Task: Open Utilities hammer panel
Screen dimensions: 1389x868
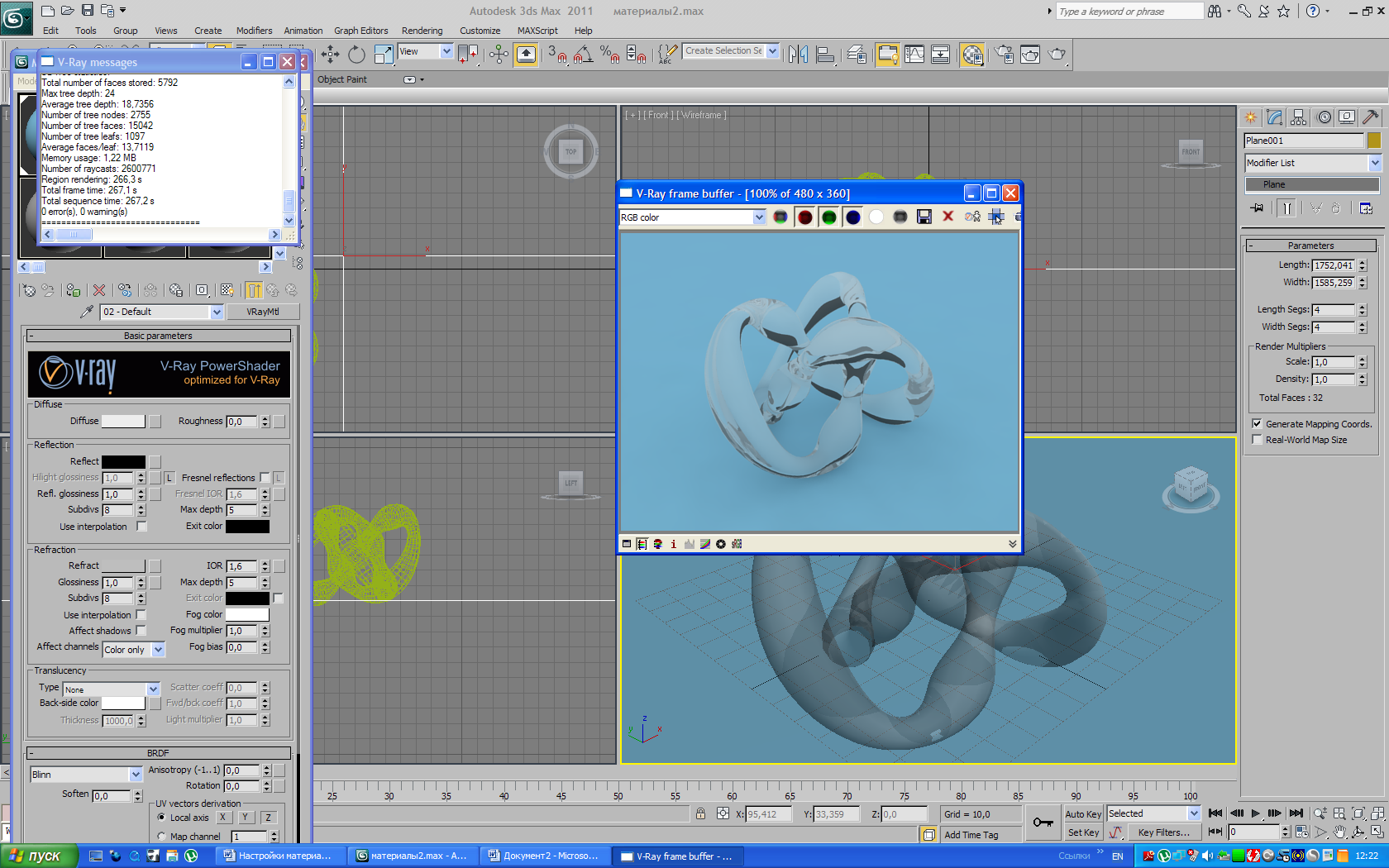Action: click(1371, 117)
